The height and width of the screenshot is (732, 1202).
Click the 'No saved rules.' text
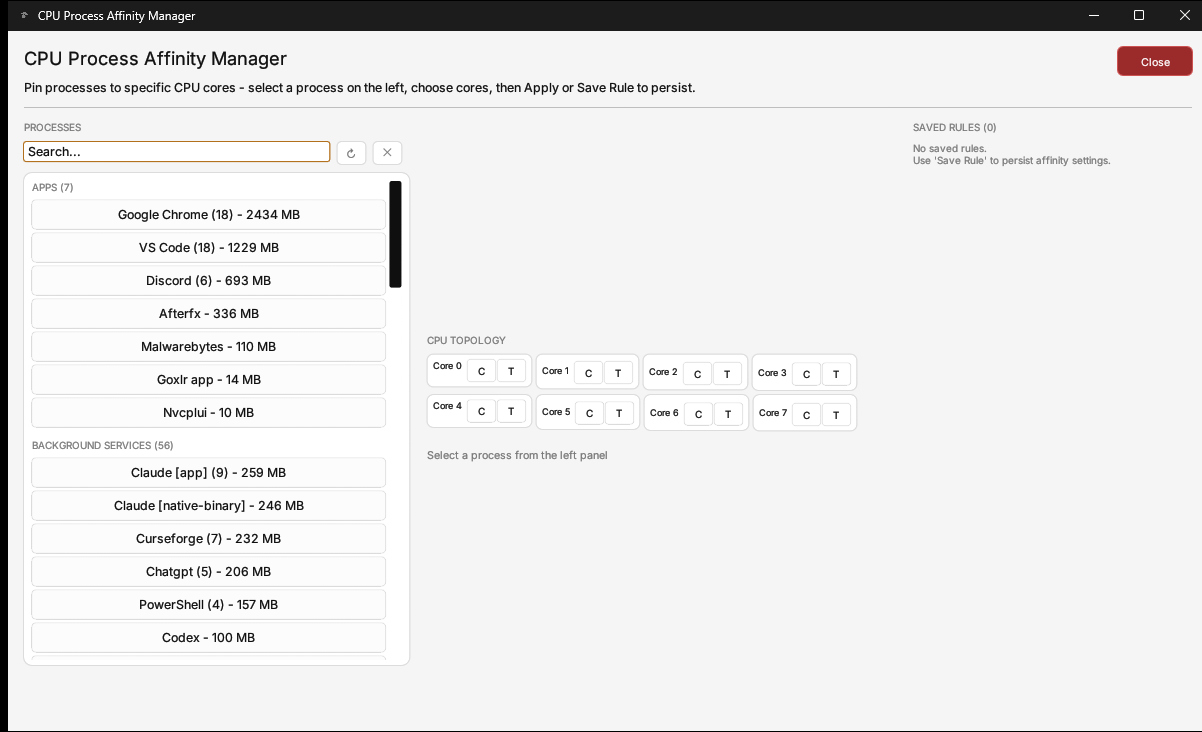(x=949, y=148)
